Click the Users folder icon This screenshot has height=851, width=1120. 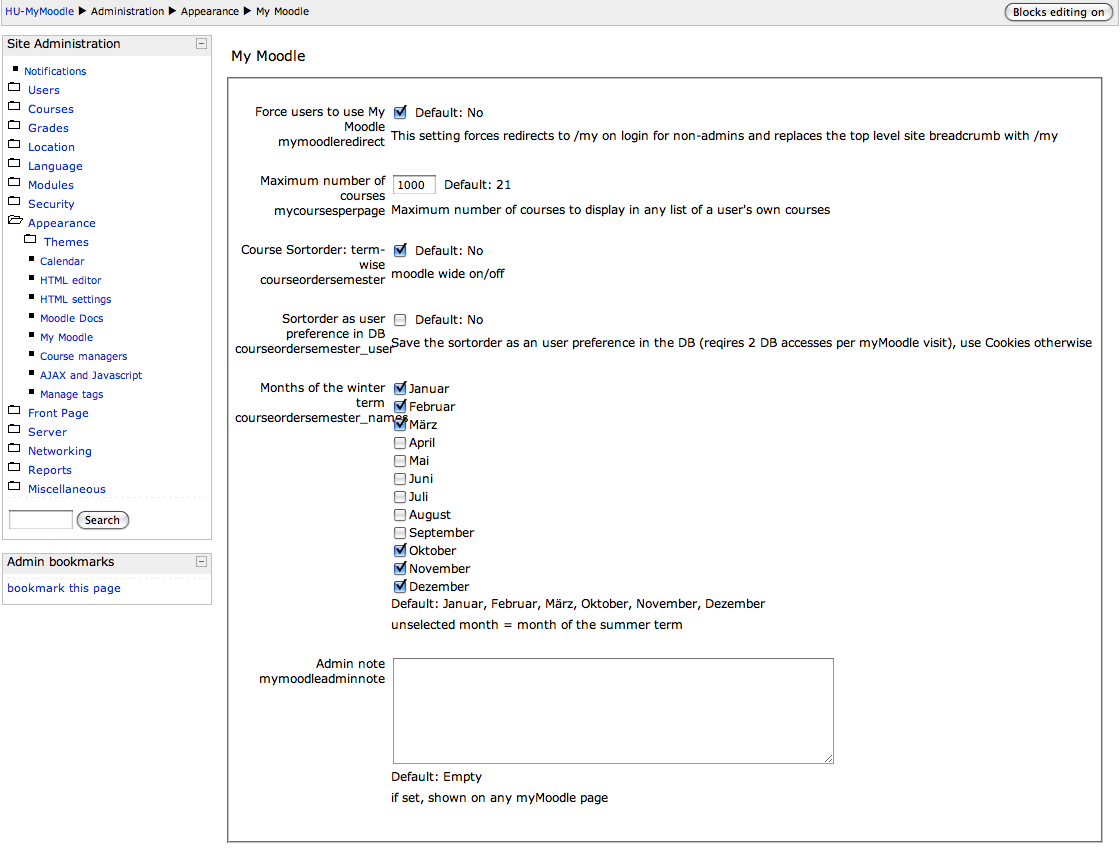[14, 87]
